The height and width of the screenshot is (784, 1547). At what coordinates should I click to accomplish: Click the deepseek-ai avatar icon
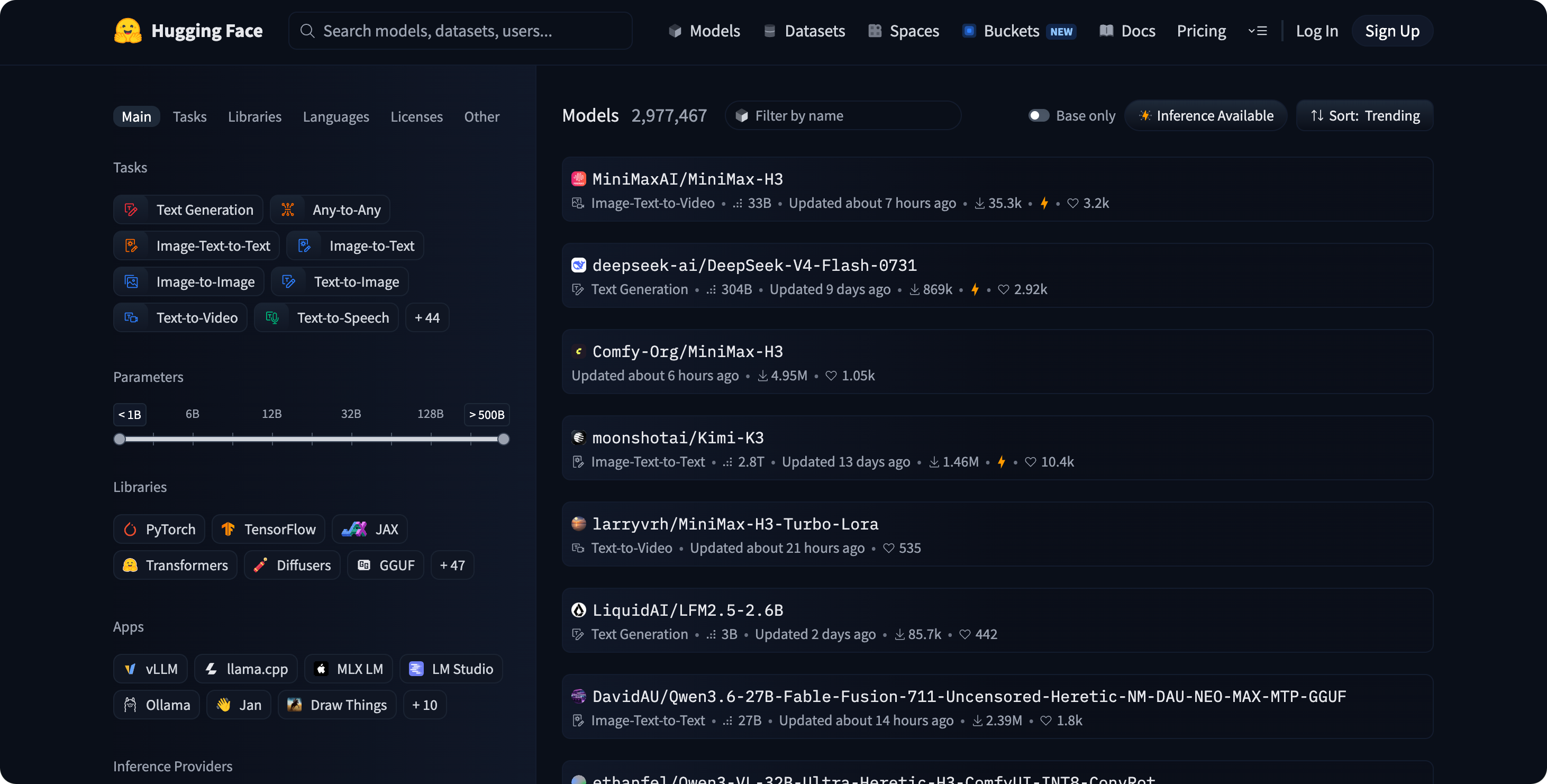click(578, 265)
